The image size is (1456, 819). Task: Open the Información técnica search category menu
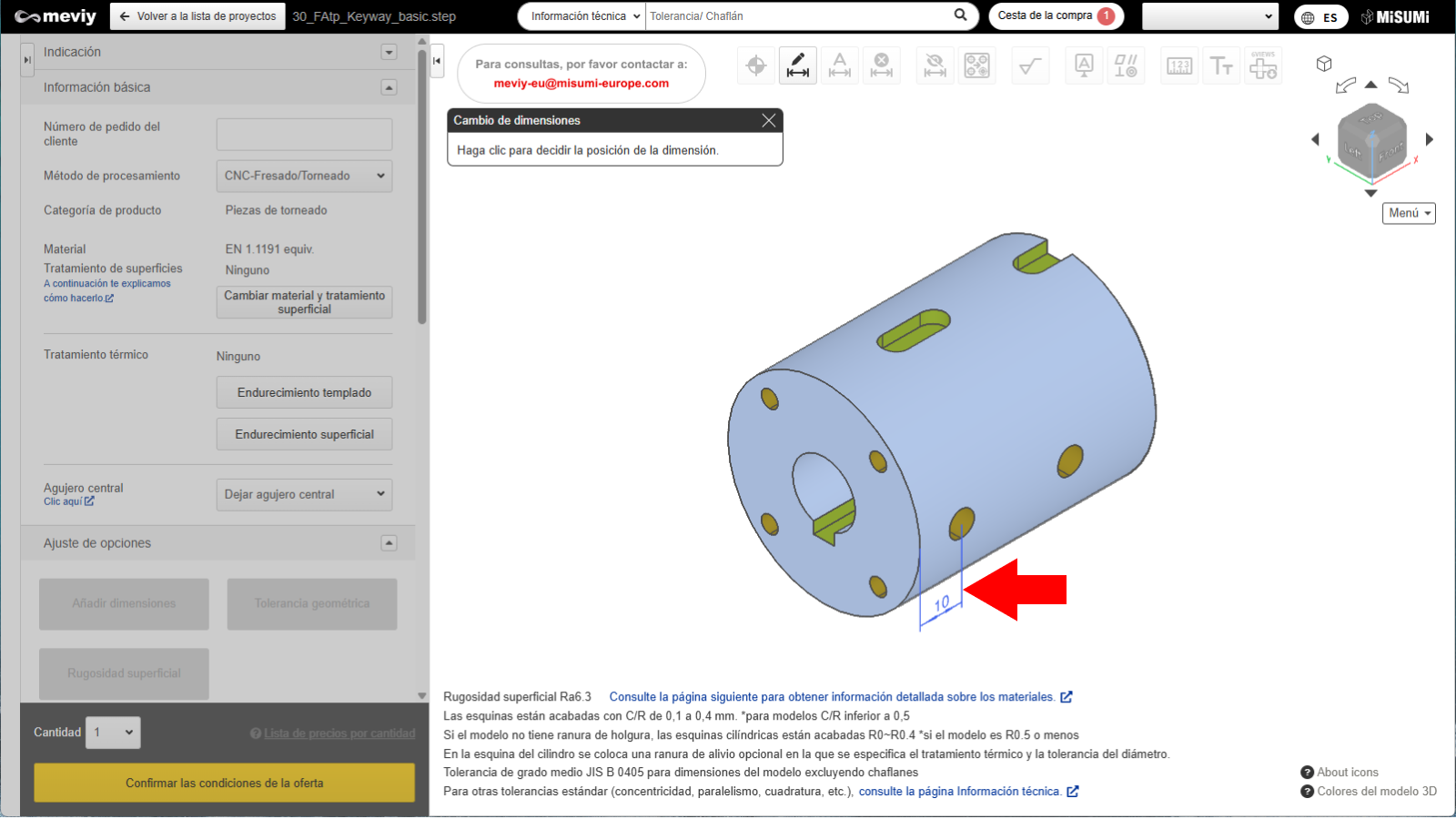581,16
